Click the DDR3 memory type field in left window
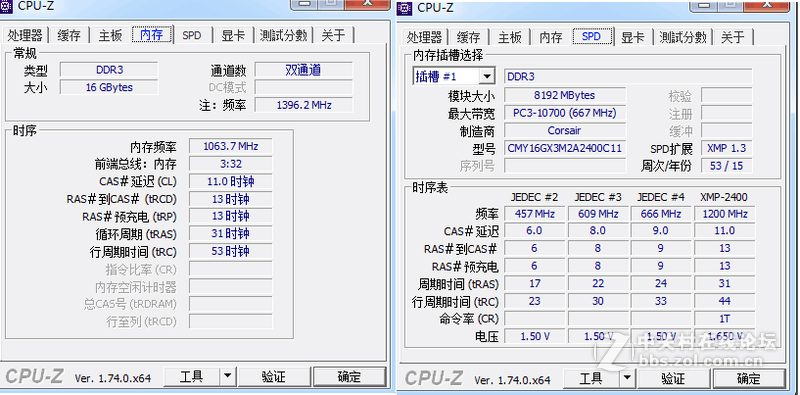This screenshot has width=800, height=395. click(x=109, y=70)
